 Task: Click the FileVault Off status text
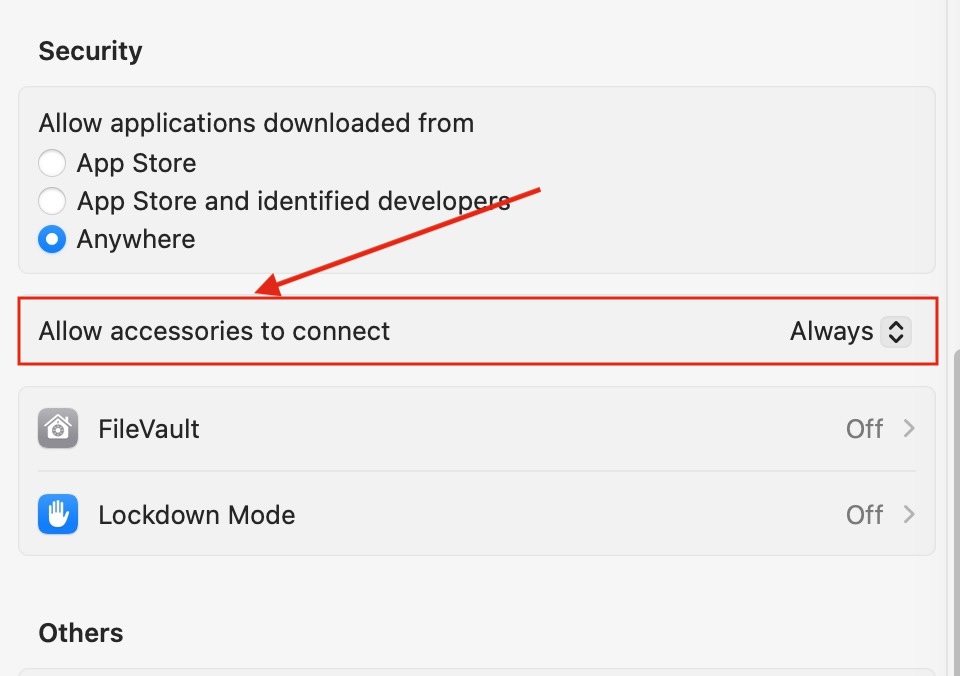pos(864,429)
